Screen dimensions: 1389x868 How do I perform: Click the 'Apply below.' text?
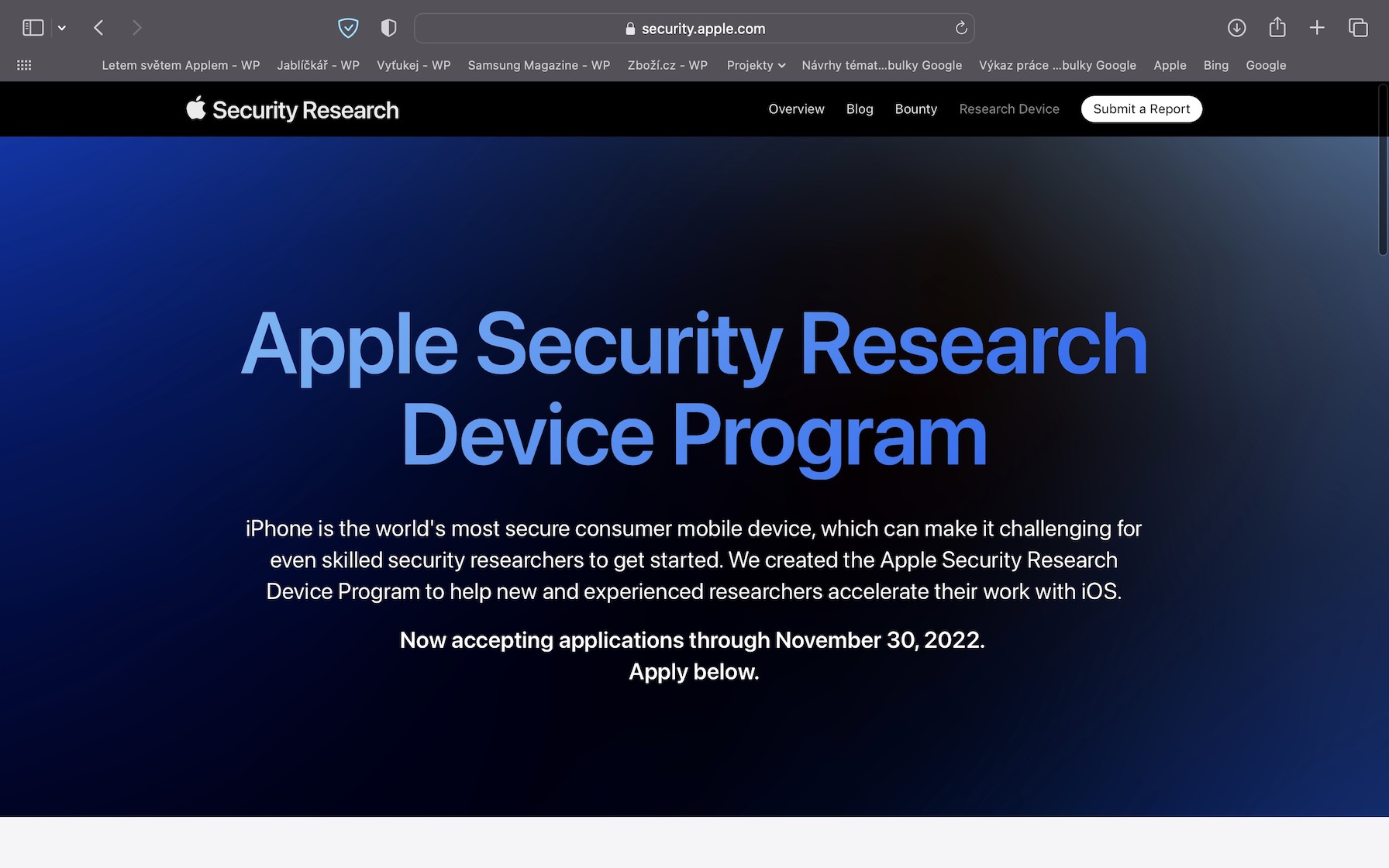coord(694,672)
